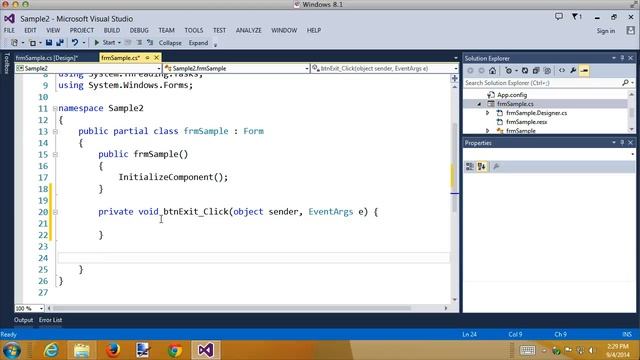The height and width of the screenshot is (360, 640).
Task: Open the toolbar overflow options arrow
Action: point(216,44)
